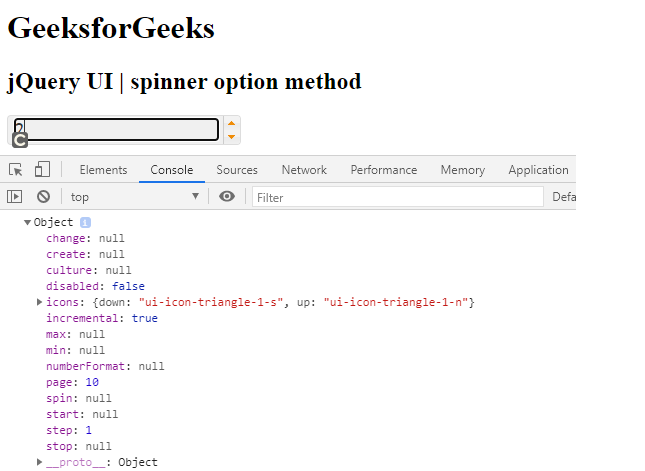Select the Memory tab

pos(462,170)
